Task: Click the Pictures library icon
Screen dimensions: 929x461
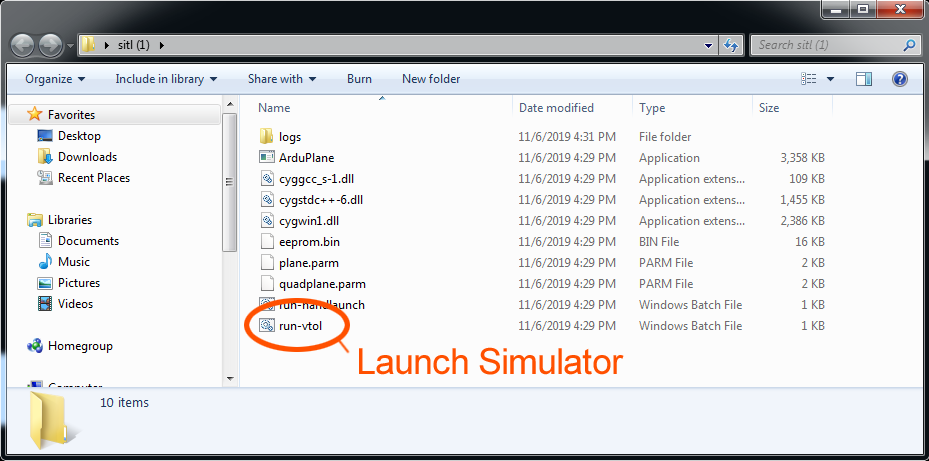Action: pos(45,283)
